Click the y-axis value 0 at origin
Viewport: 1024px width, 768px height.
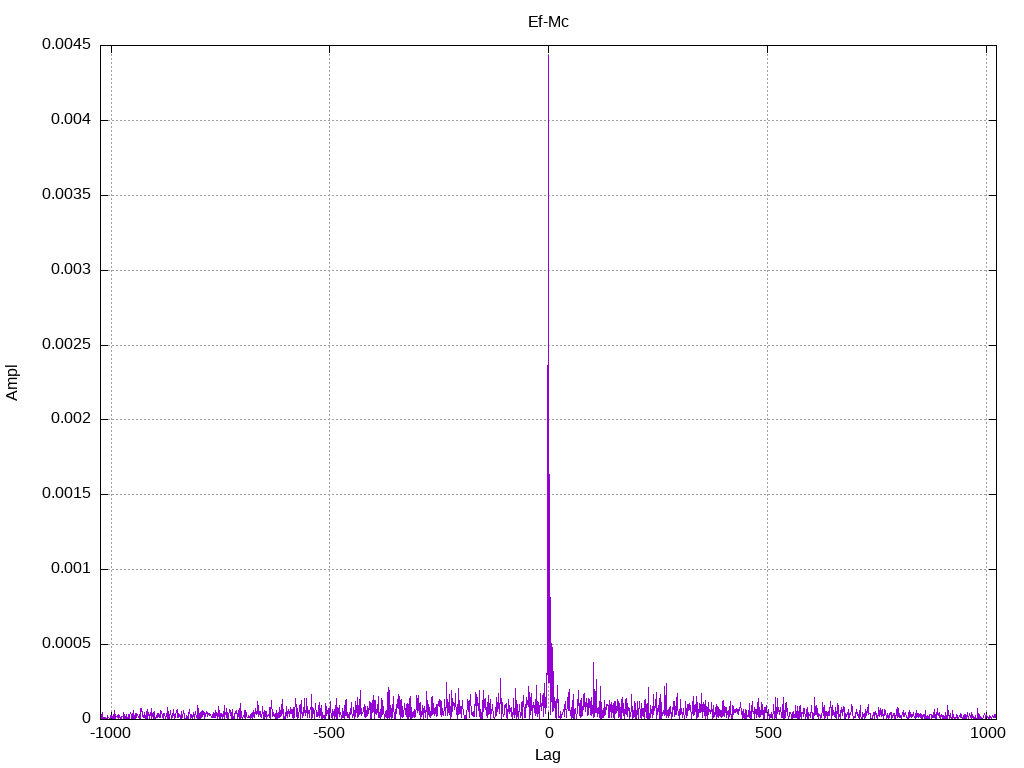click(x=87, y=718)
